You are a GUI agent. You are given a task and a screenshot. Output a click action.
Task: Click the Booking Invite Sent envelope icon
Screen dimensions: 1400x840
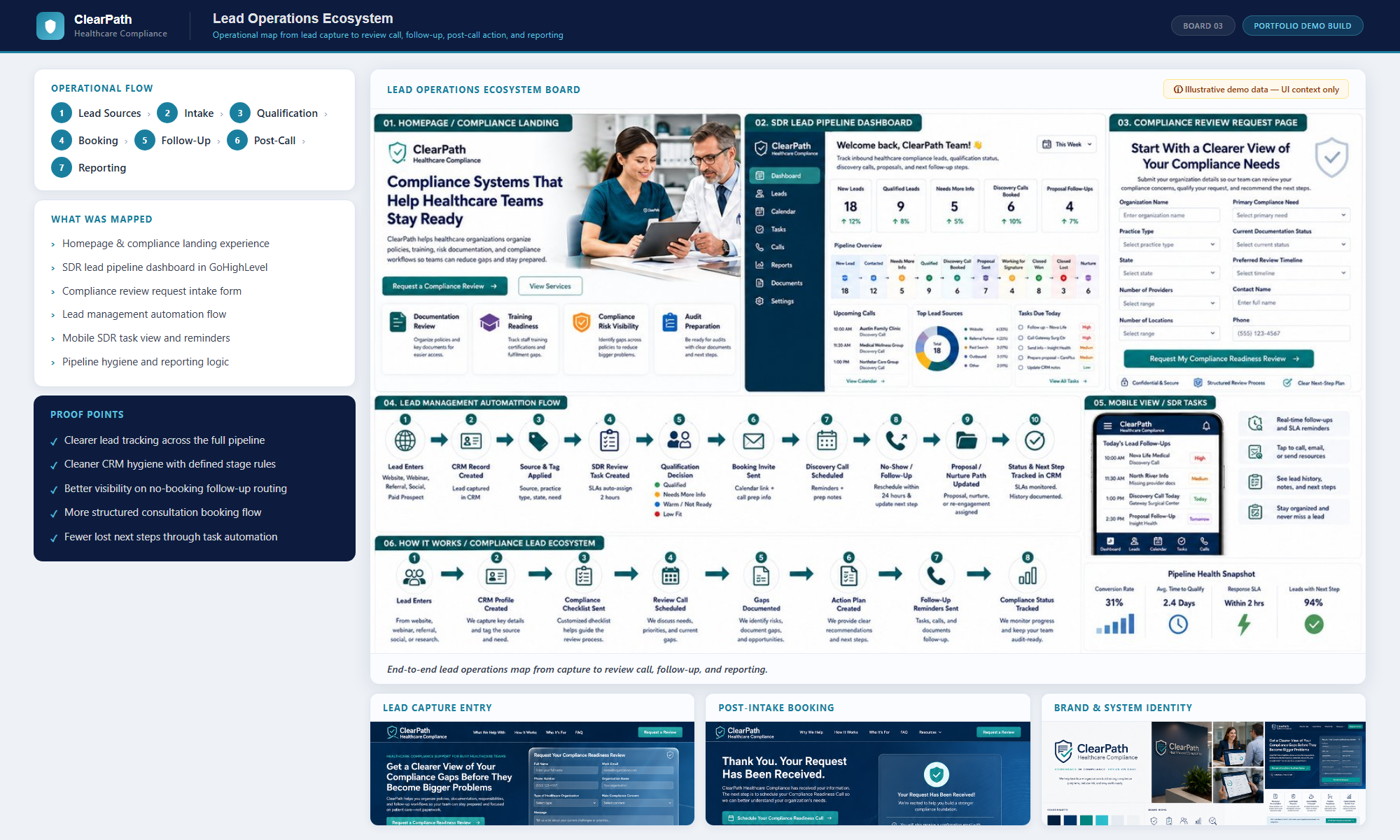tap(753, 441)
